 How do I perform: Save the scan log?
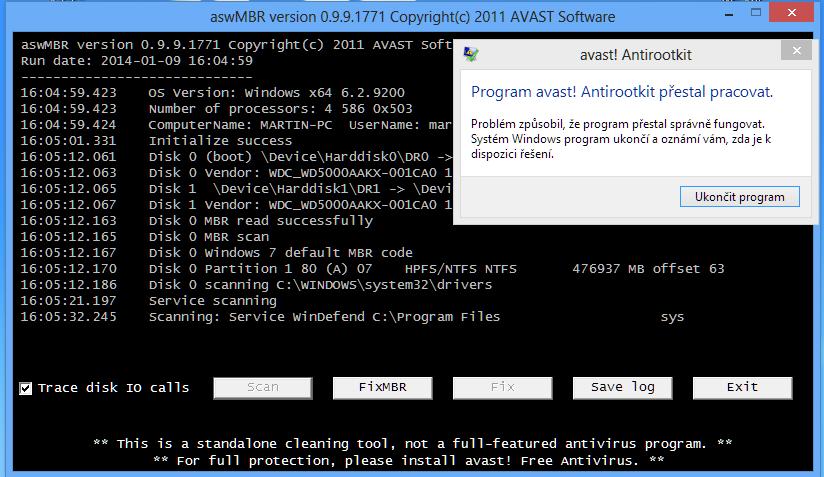click(622, 388)
